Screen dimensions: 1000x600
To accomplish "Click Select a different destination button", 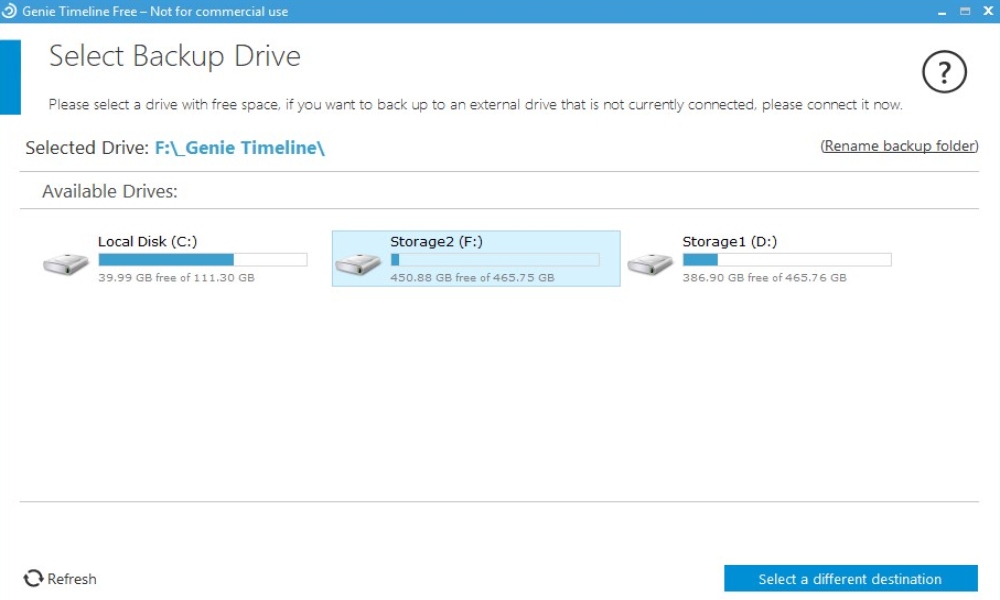I will [x=850, y=578].
